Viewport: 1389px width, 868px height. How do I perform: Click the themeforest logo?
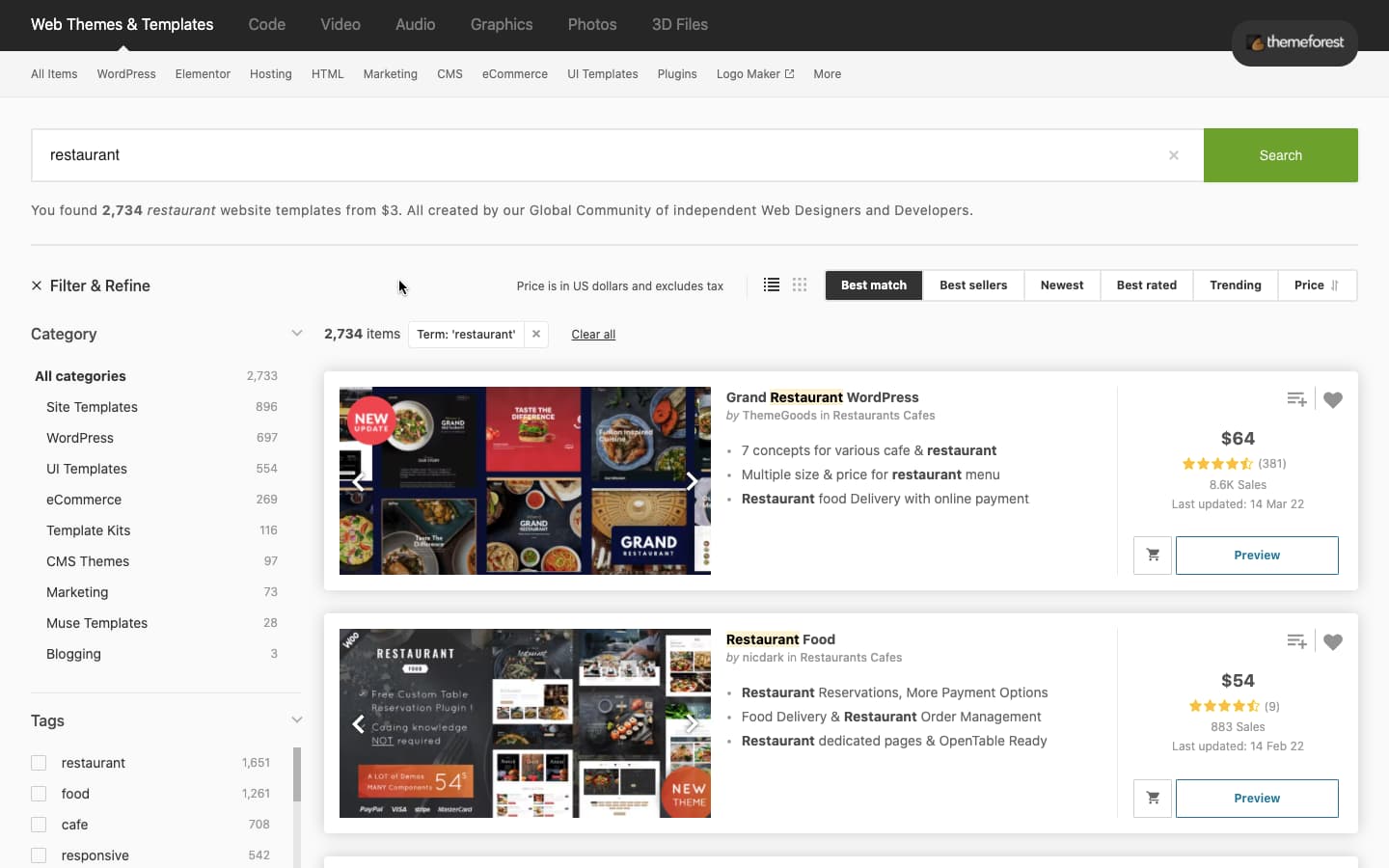1294,42
